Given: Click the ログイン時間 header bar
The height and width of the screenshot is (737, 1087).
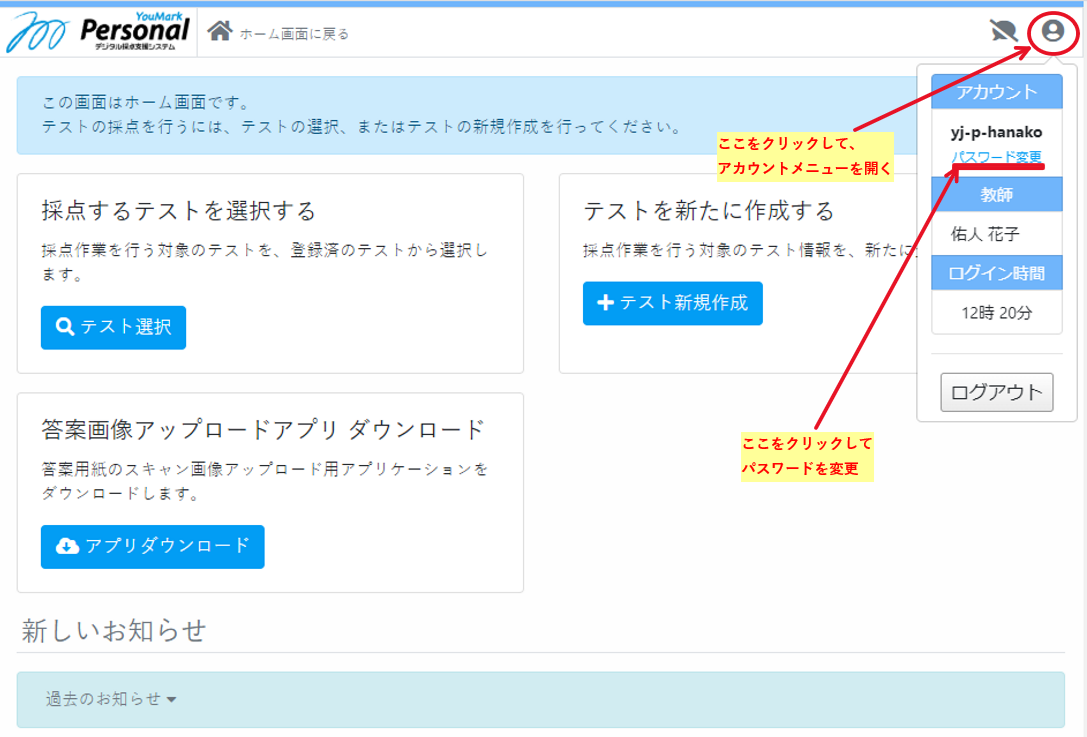Looking at the screenshot, I should coord(996,272).
